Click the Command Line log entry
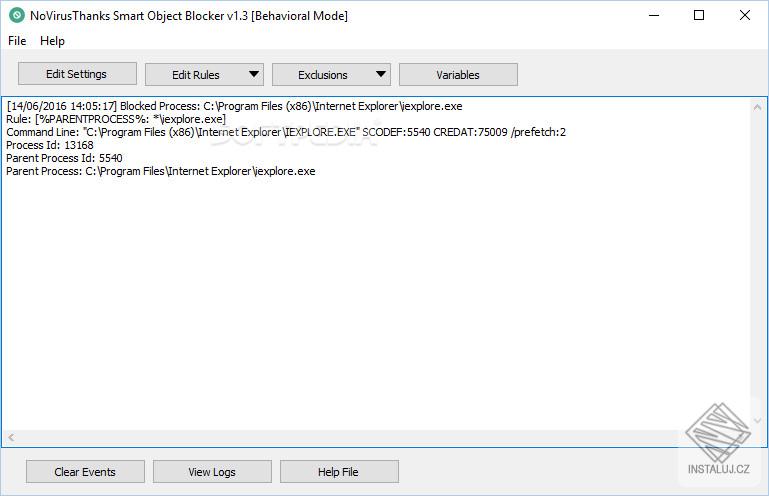This screenshot has height=496, width=769. pyautogui.click(x=286, y=132)
